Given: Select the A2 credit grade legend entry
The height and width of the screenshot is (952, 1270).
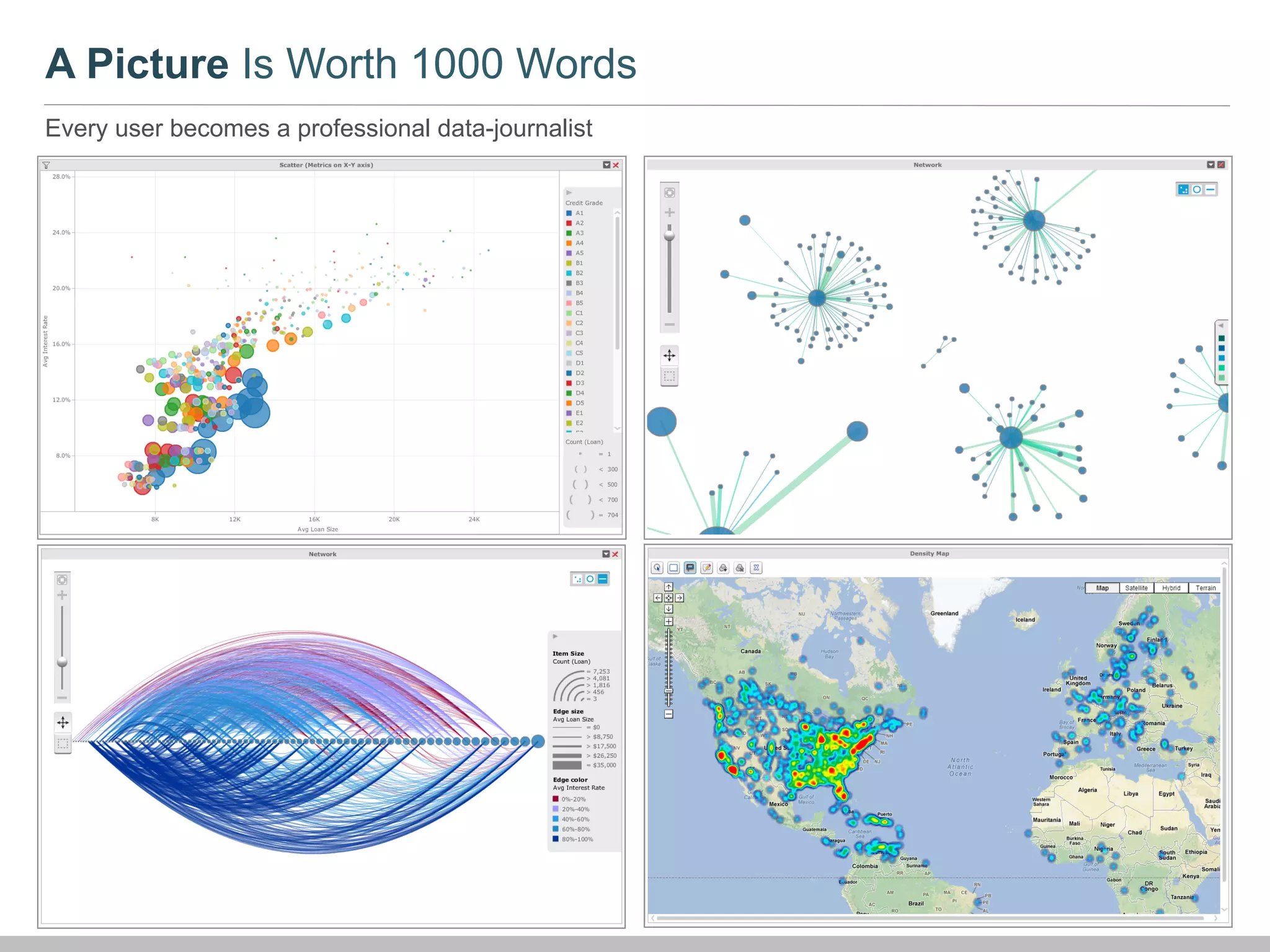Looking at the screenshot, I should coord(575,223).
